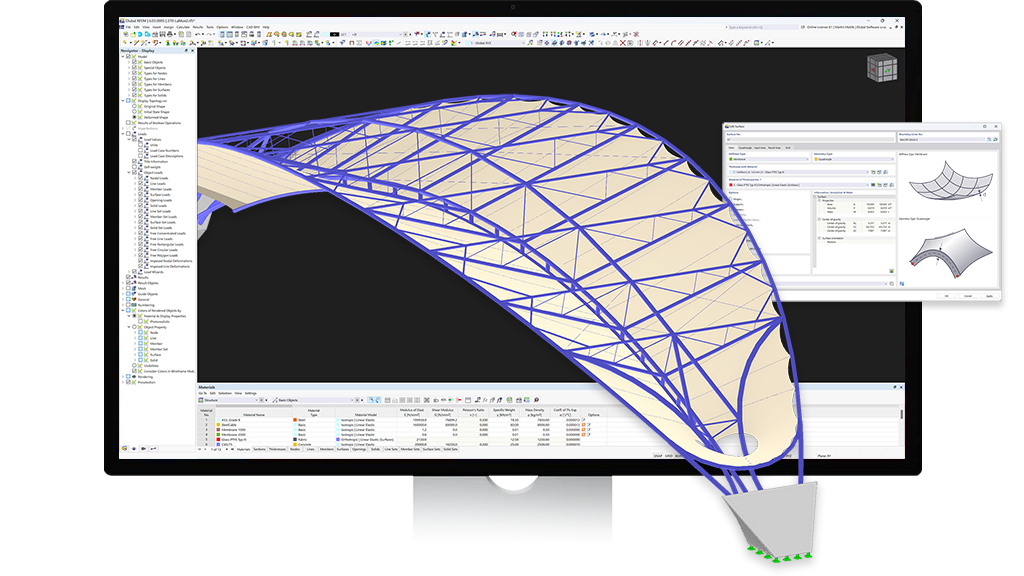Close the Navigator - Display panel
The height and width of the screenshot is (576, 1024).
(193, 50)
